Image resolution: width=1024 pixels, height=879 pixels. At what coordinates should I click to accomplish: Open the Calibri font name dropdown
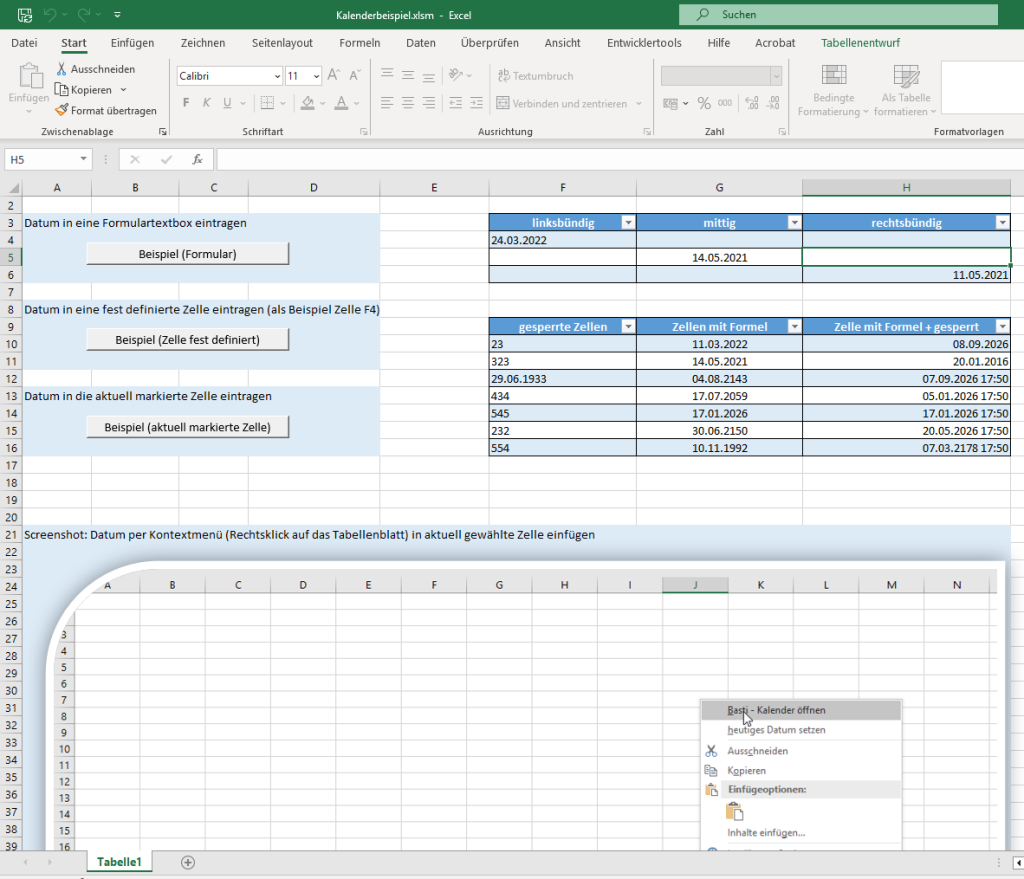pyautogui.click(x=277, y=76)
